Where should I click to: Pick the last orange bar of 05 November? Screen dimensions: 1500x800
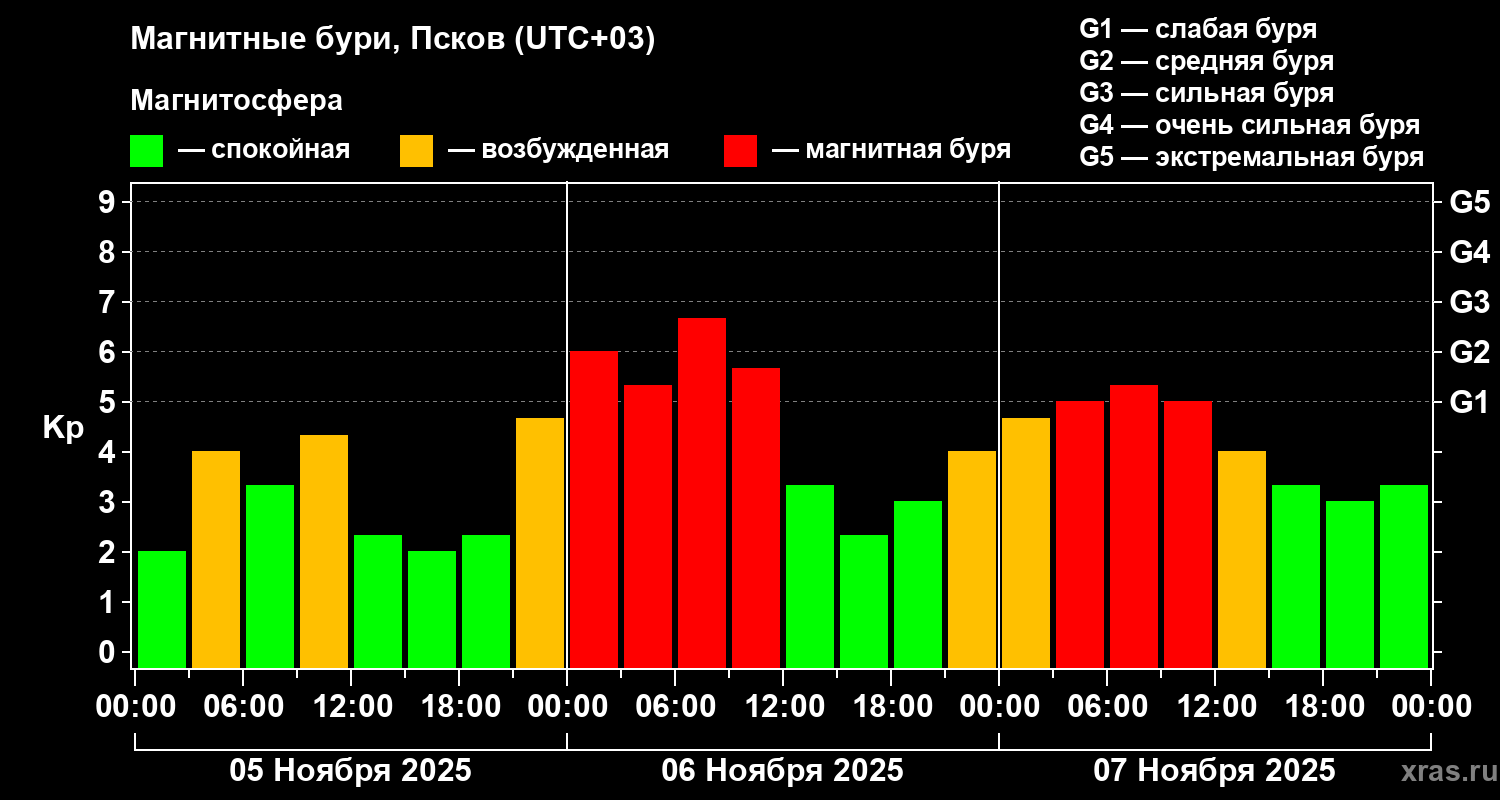click(540, 542)
